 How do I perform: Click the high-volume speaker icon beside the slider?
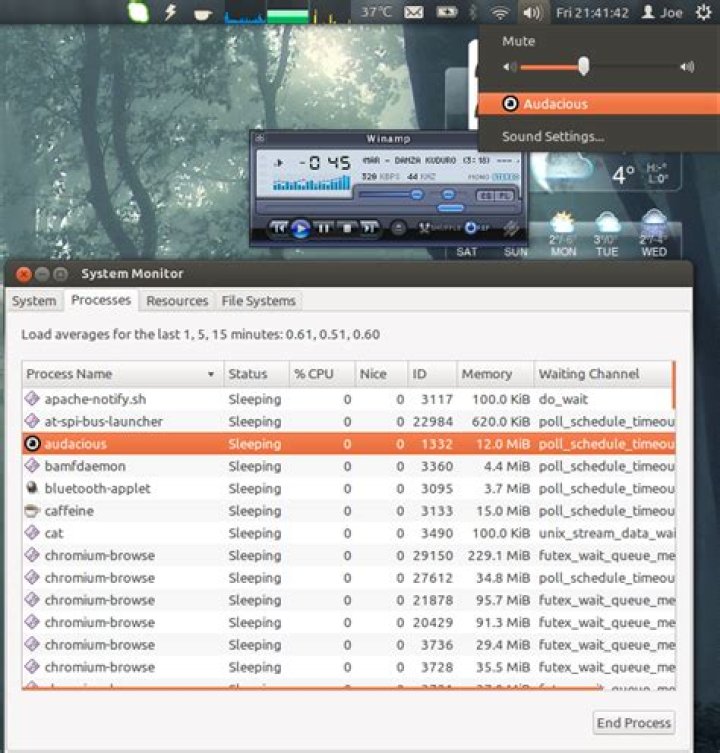click(x=687, y=67)
